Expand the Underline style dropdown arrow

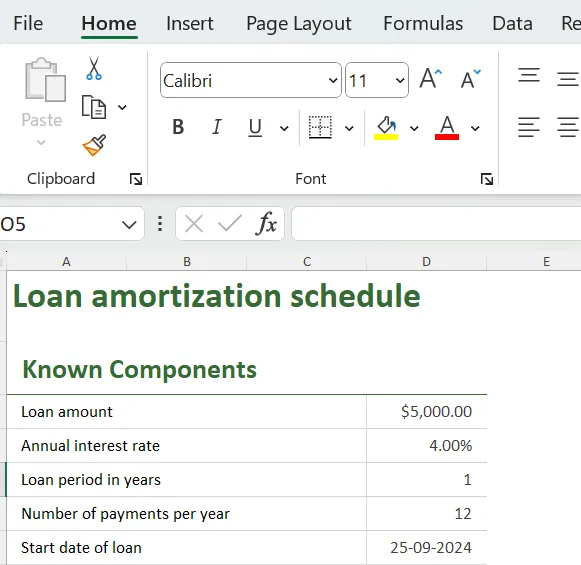pyautogui.click(x=284, y=128)
